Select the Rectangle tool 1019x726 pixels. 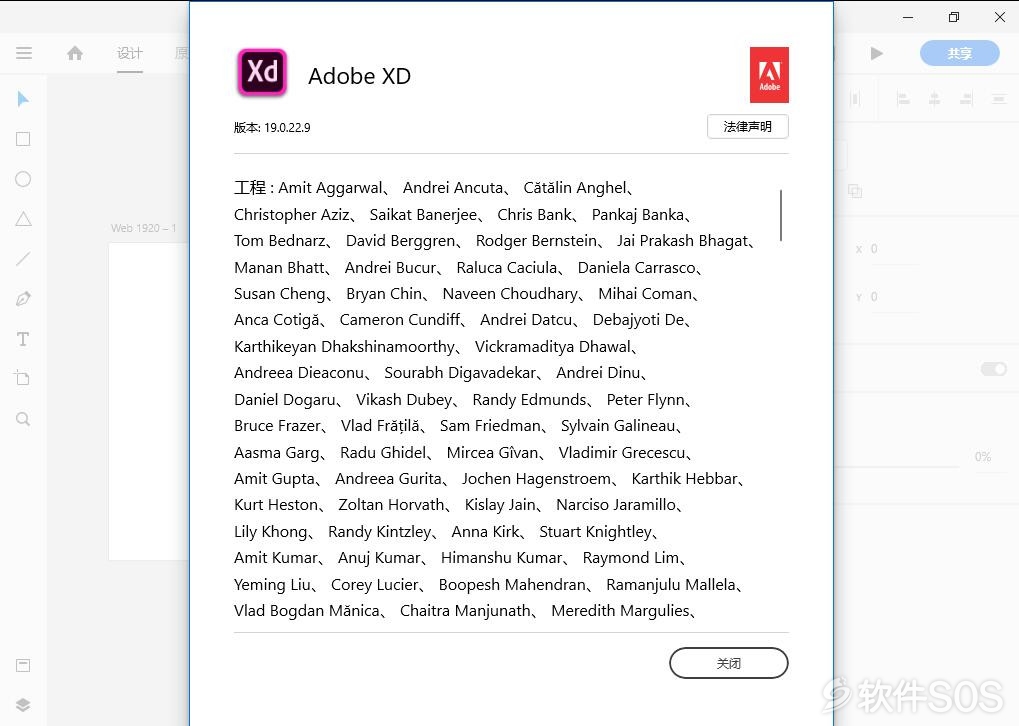[23, 139]
